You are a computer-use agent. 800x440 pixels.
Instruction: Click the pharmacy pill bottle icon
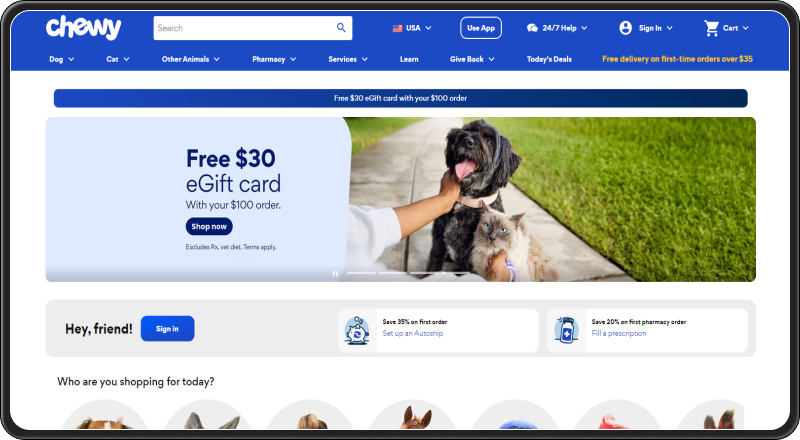[x=566, y=330]
